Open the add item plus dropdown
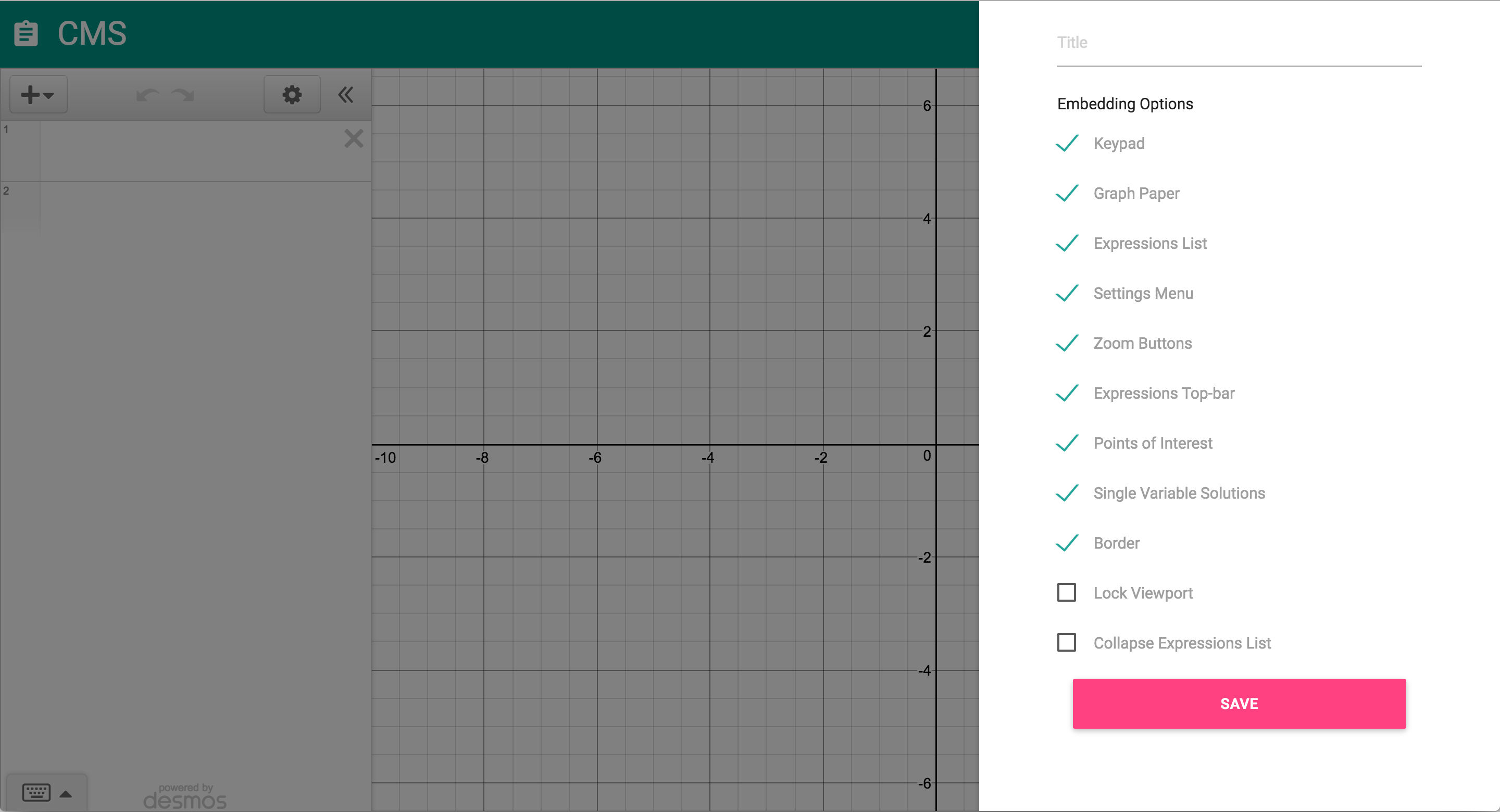Screen dimensions: 1500x812 tap(39, 94)
